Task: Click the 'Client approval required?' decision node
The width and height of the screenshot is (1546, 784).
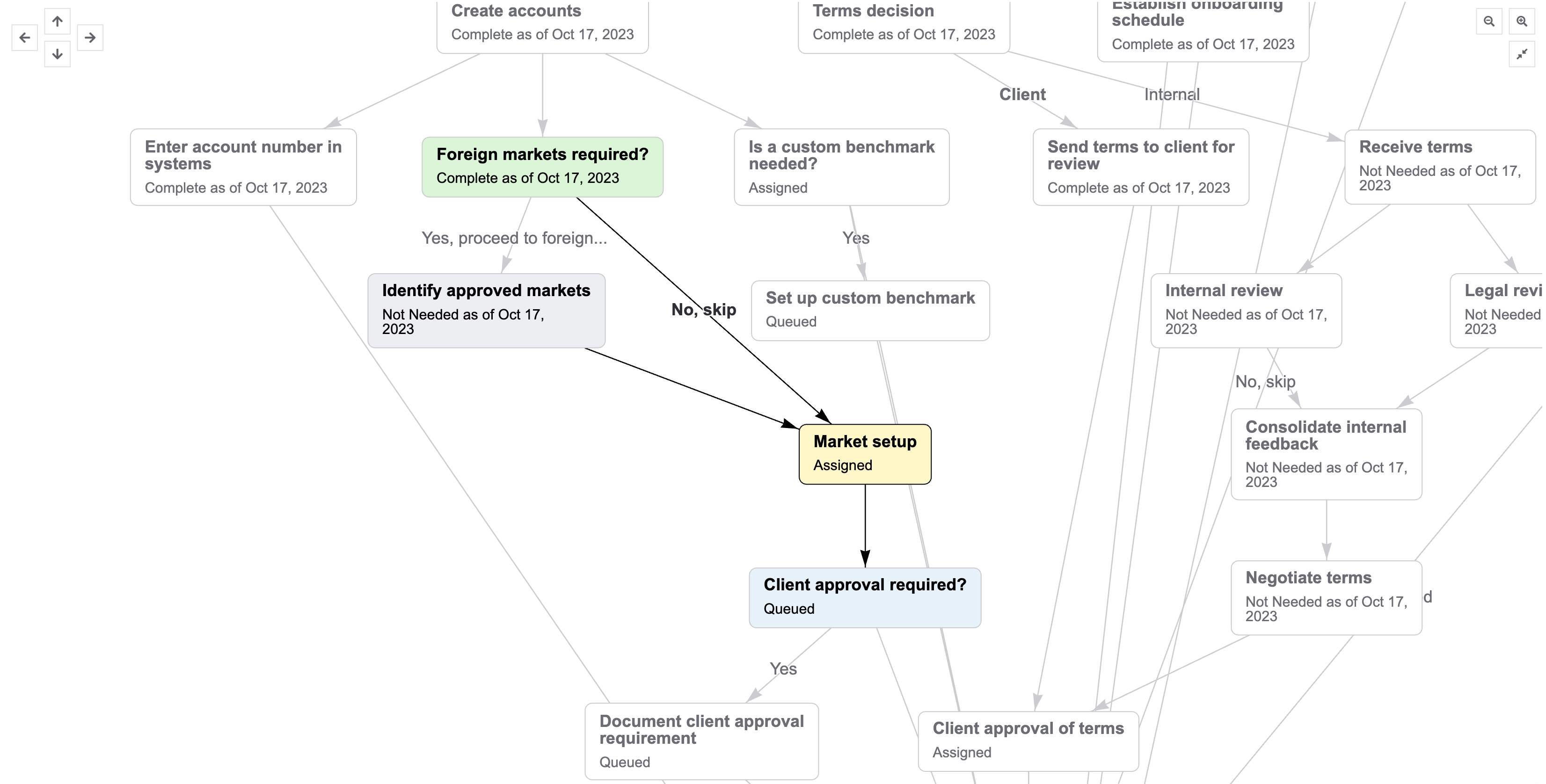Action: point(862,594)
